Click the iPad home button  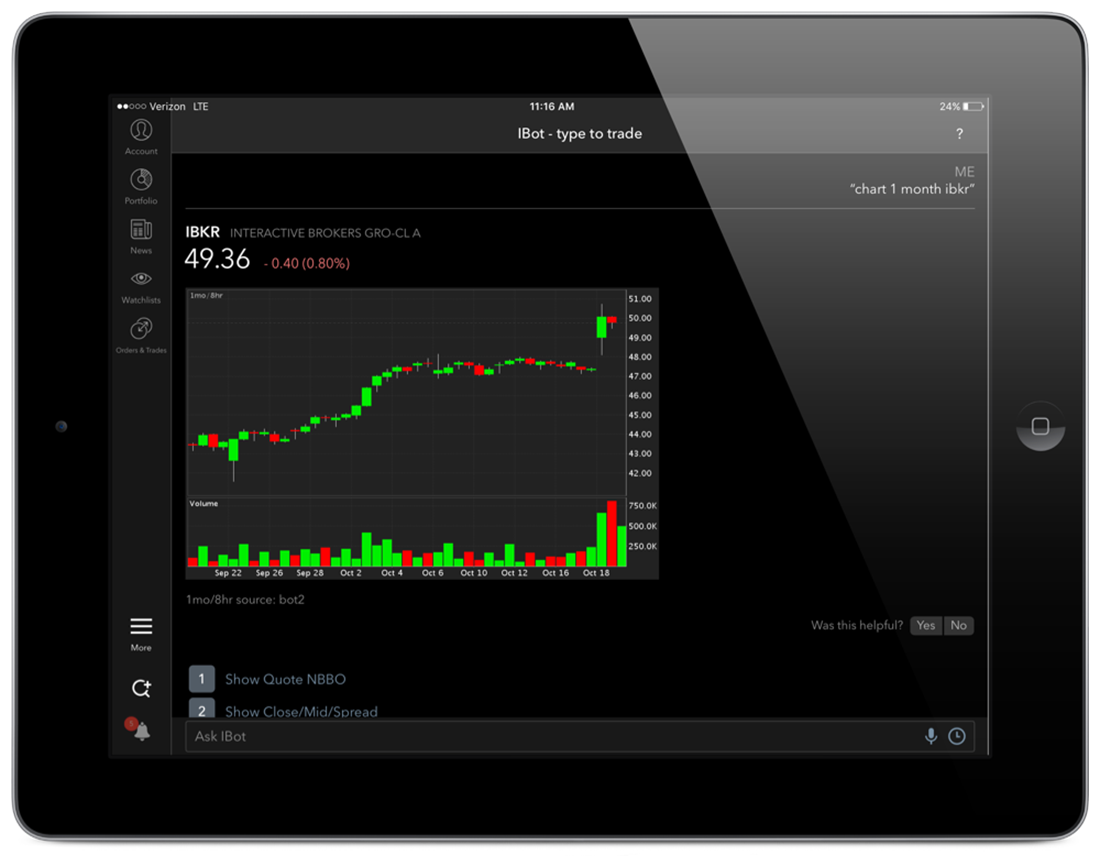1040,426
